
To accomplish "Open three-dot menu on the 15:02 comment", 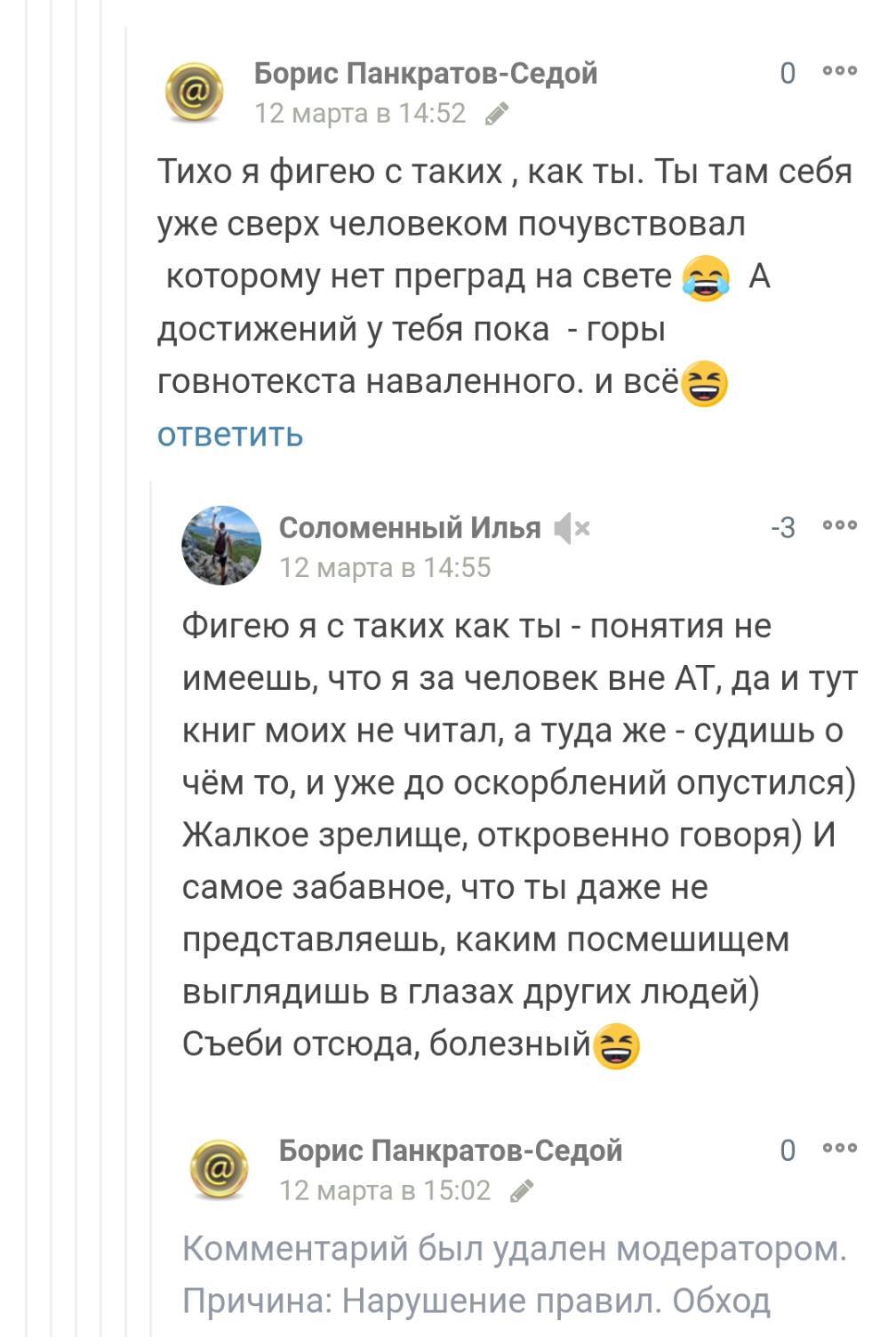I will (840, 1149).
